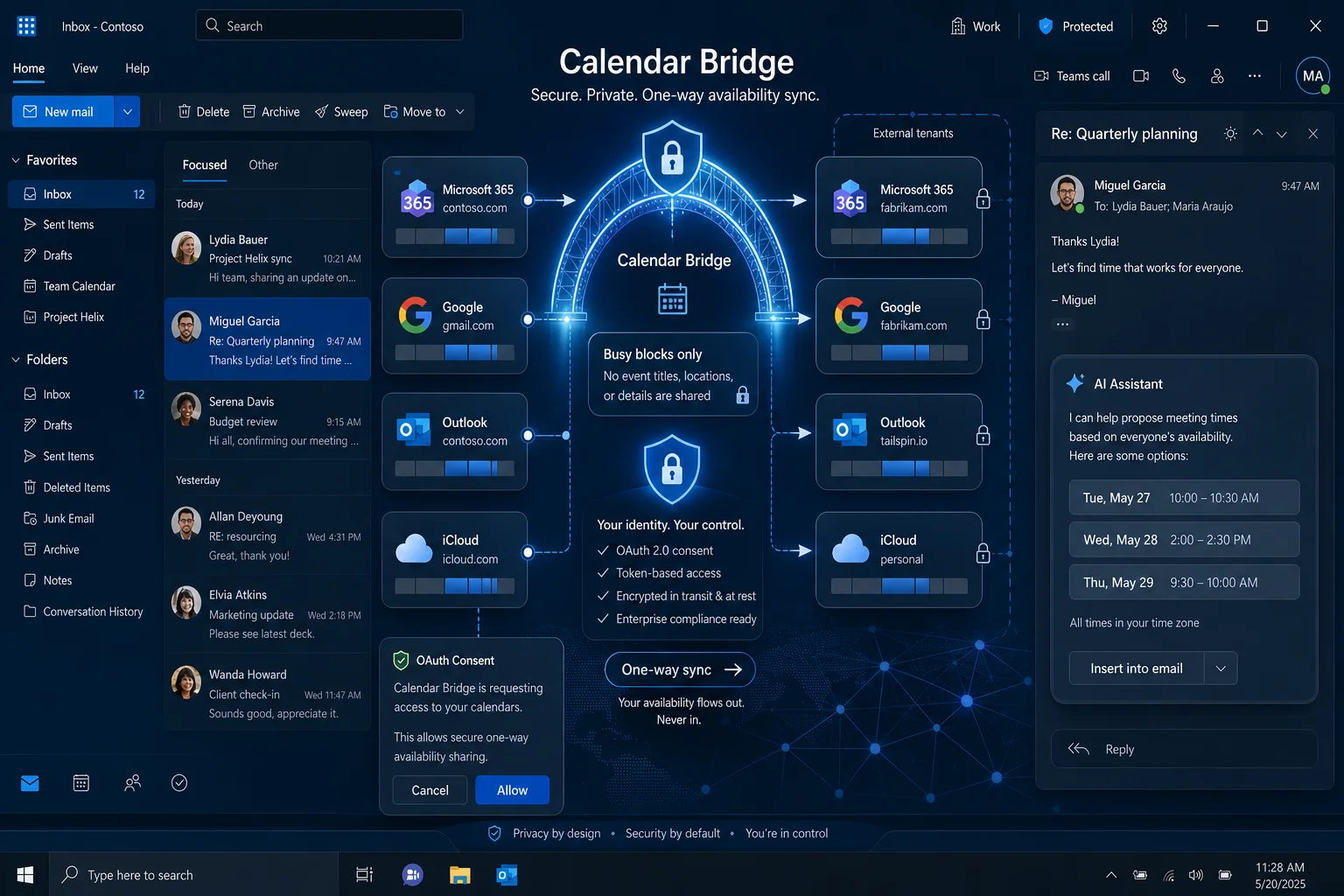Switch to the Focused inbox tab
The width and height of the screenshot is (1344, 896).
point(205,164)
